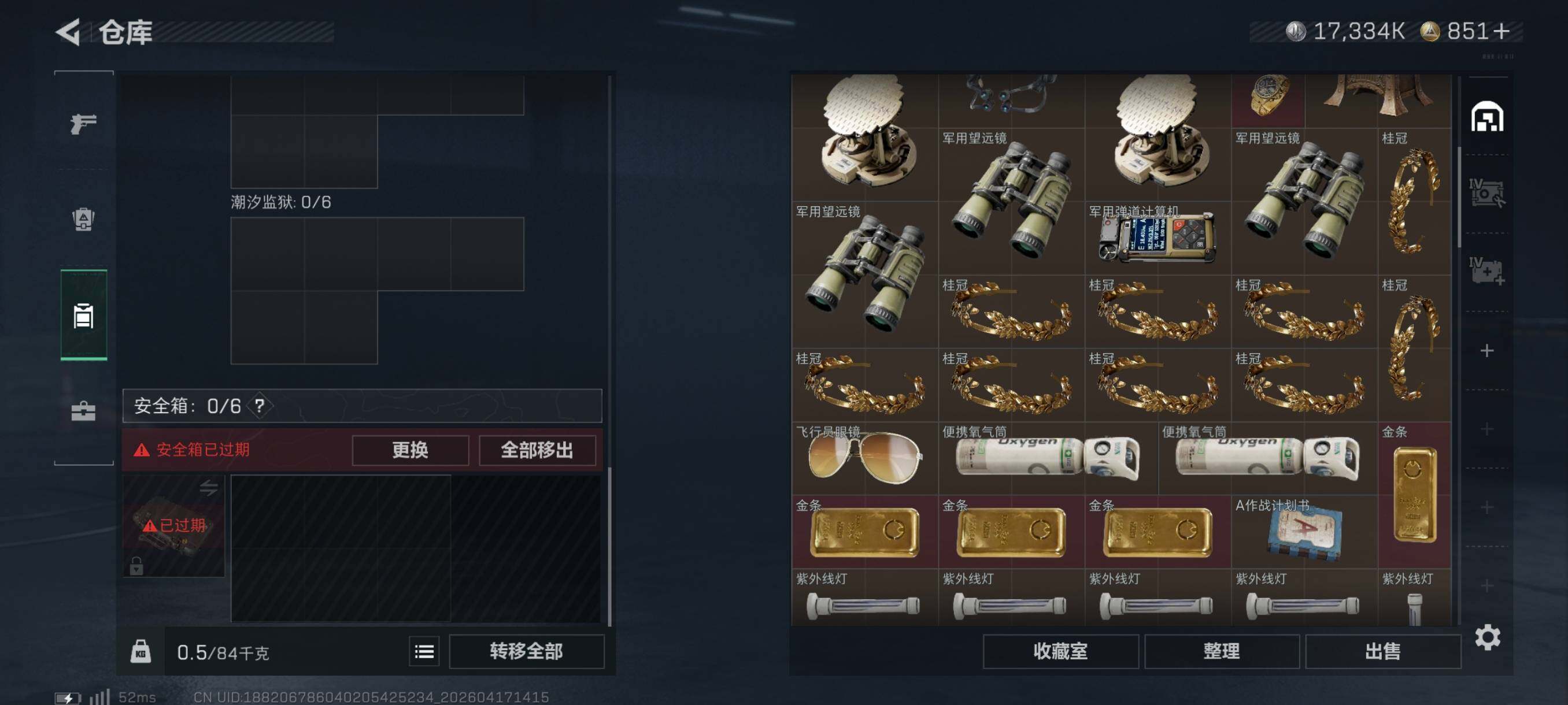The width and height of the screenshot is (1568, 705).
Task: Go back using the arrow beside 仓库
Action: [69, 32]
